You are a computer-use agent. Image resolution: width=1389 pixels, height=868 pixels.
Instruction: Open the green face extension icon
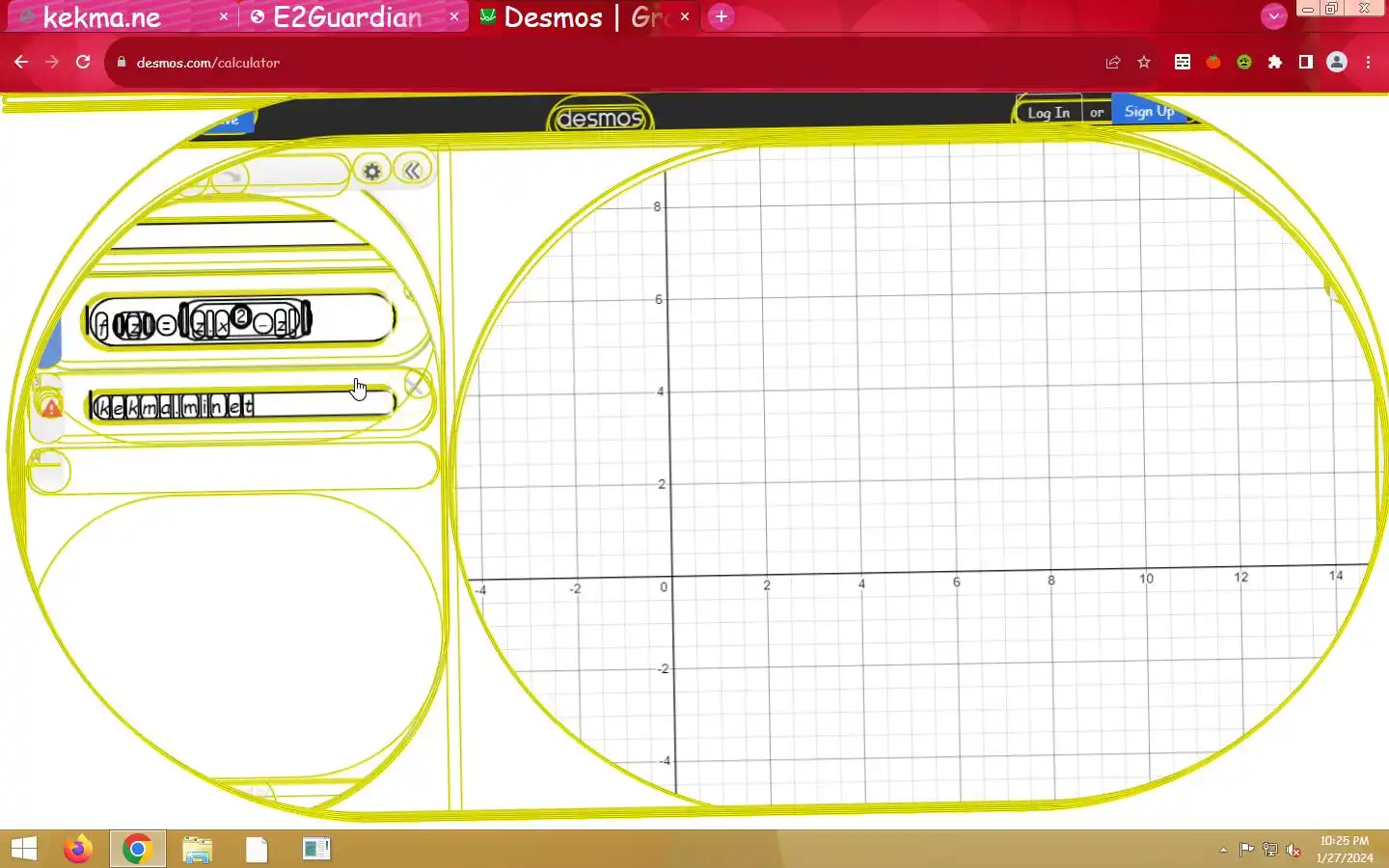pos(1244,63)
